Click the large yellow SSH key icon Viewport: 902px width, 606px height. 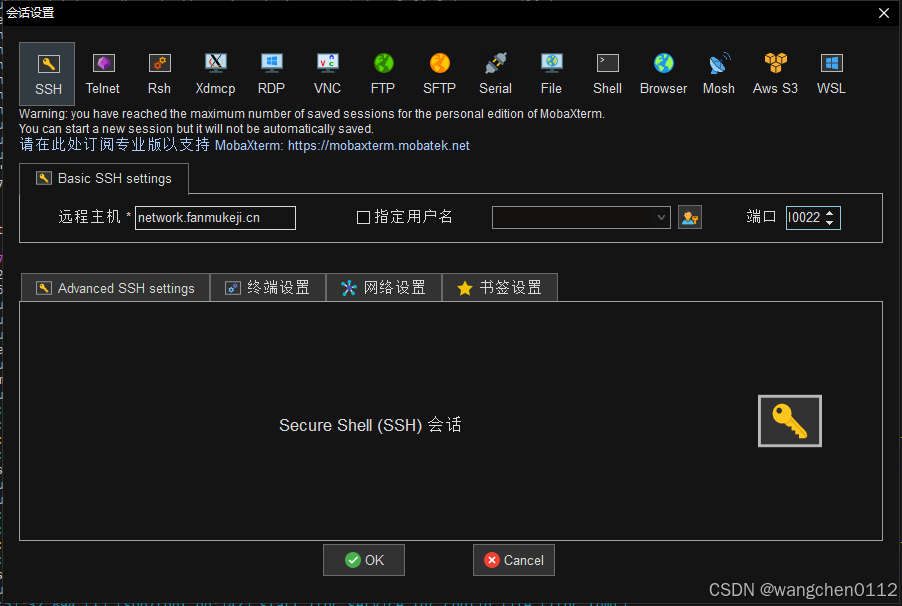tap(790, 421)
